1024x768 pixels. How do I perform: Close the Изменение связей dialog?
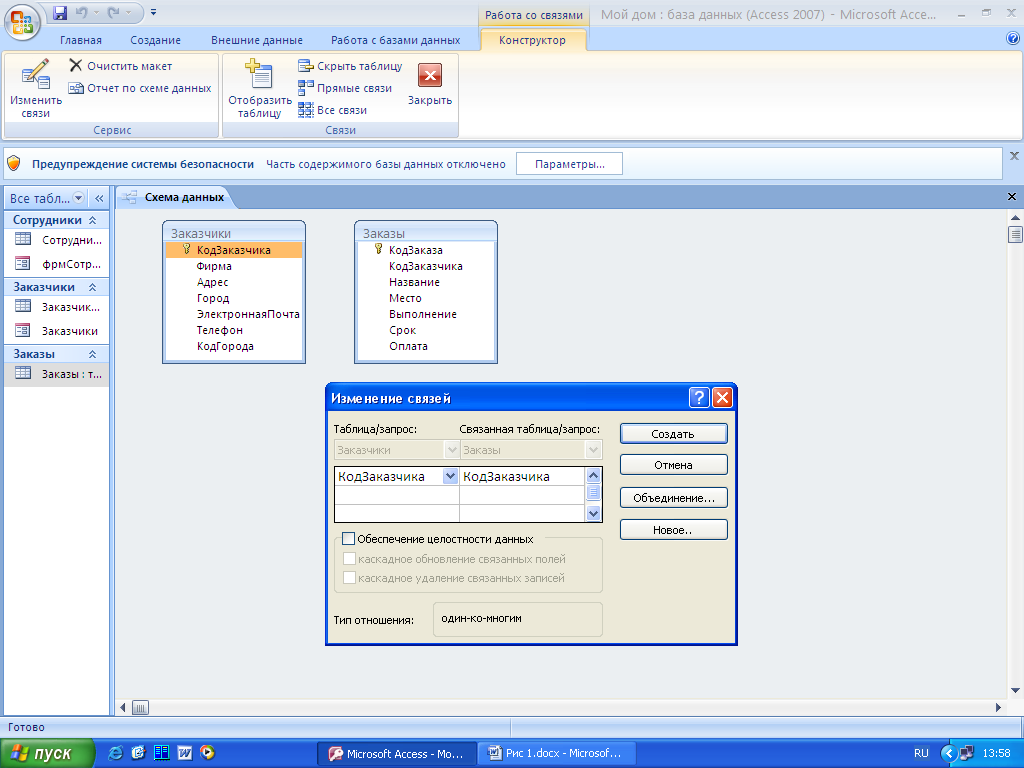coord(722,397)
